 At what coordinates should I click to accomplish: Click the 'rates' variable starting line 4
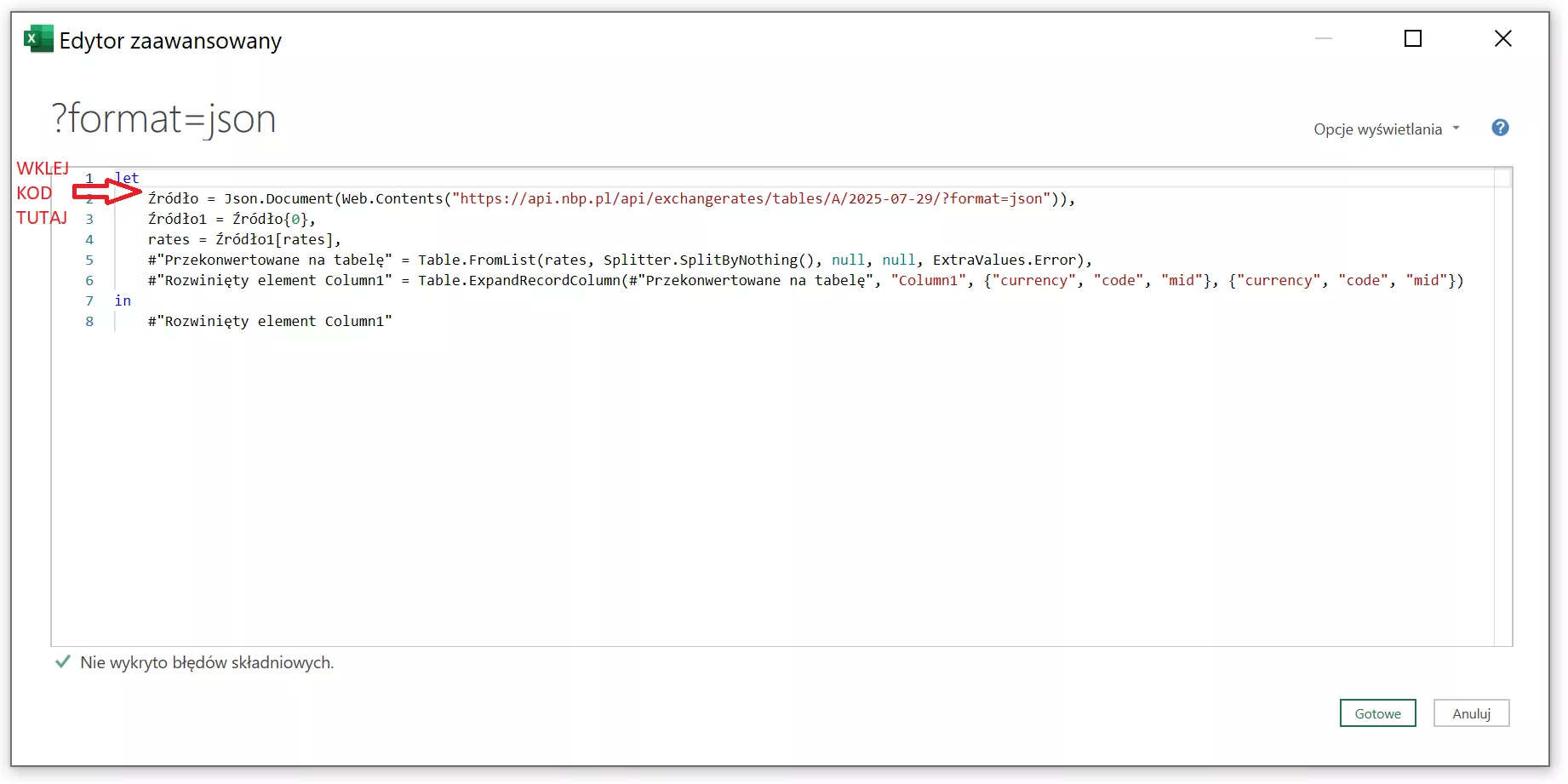point(169,240)
